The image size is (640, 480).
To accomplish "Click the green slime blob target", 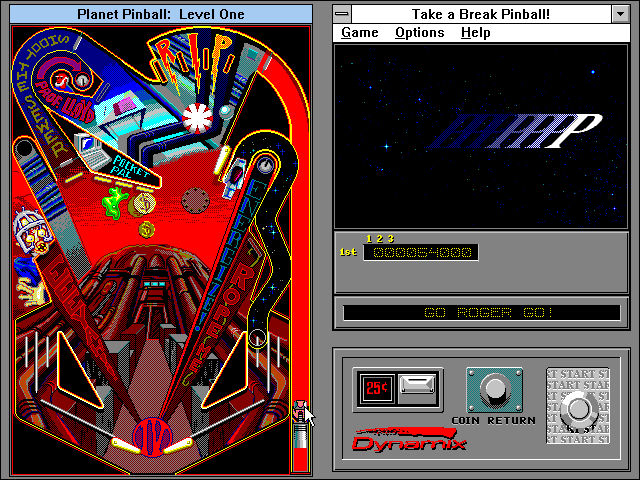I will [x=114, y=203].
